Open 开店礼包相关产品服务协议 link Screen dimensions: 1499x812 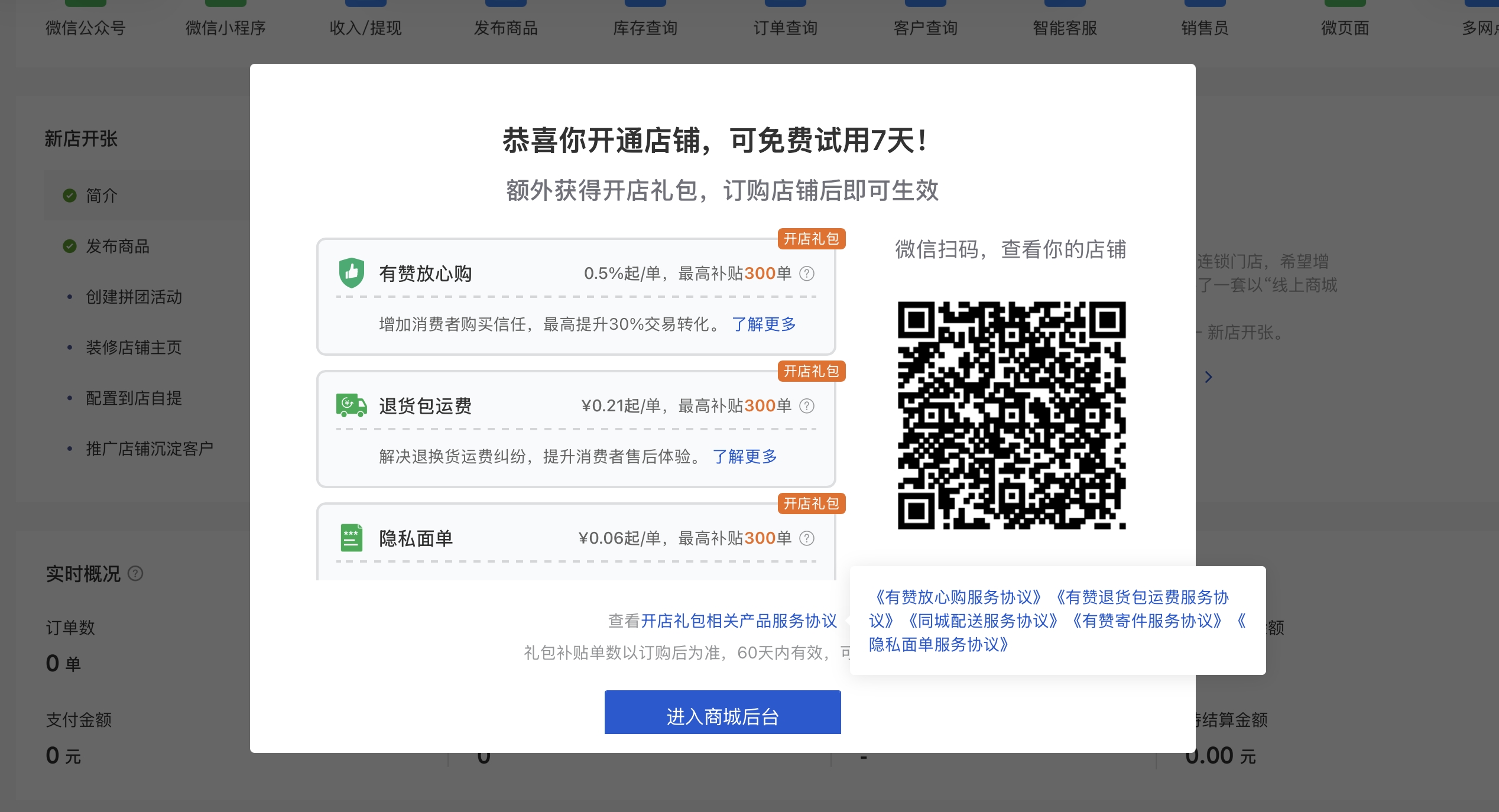(x=739, y=621)
